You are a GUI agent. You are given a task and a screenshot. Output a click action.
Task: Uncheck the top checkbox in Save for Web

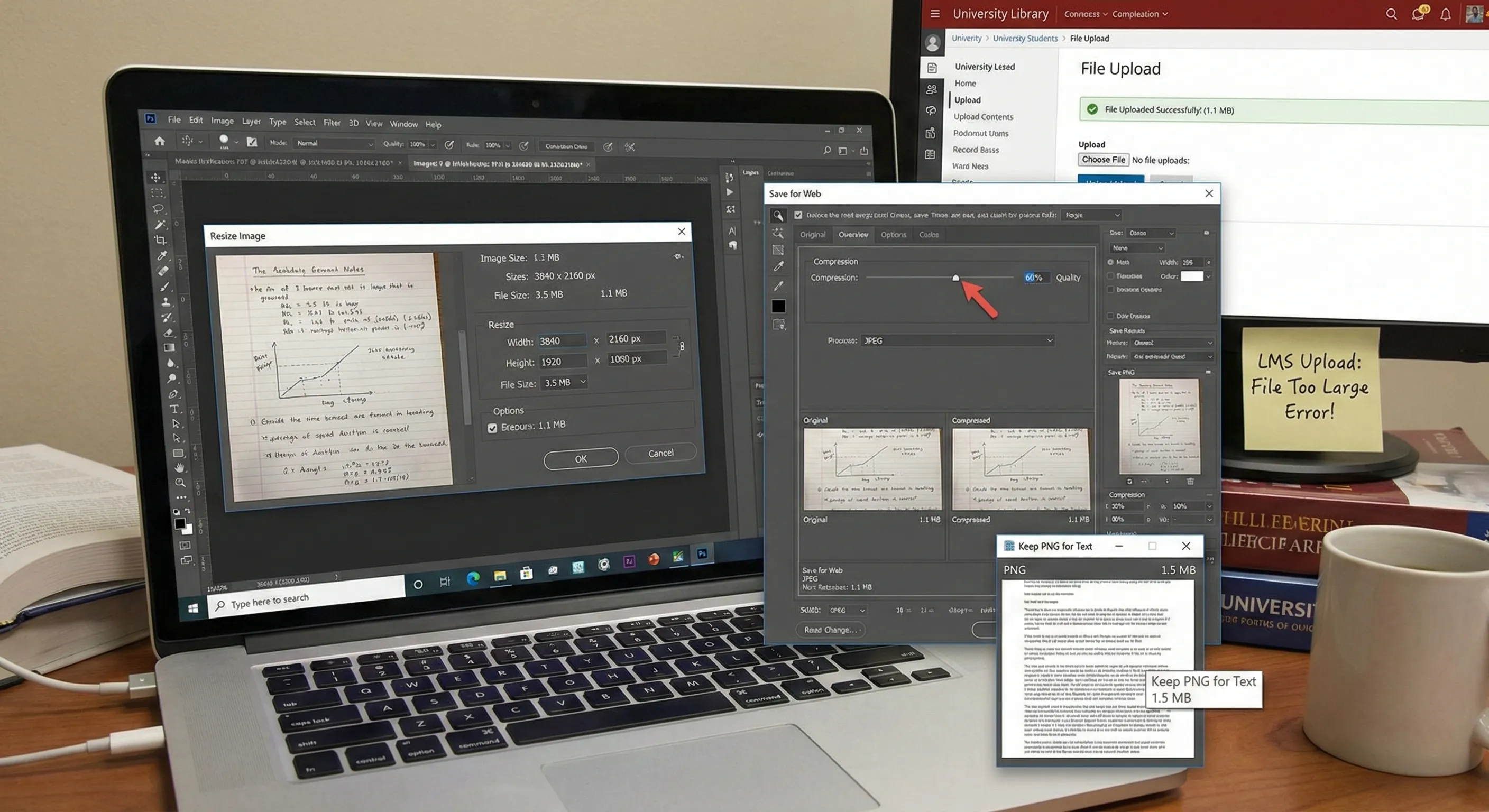[798, 215]
